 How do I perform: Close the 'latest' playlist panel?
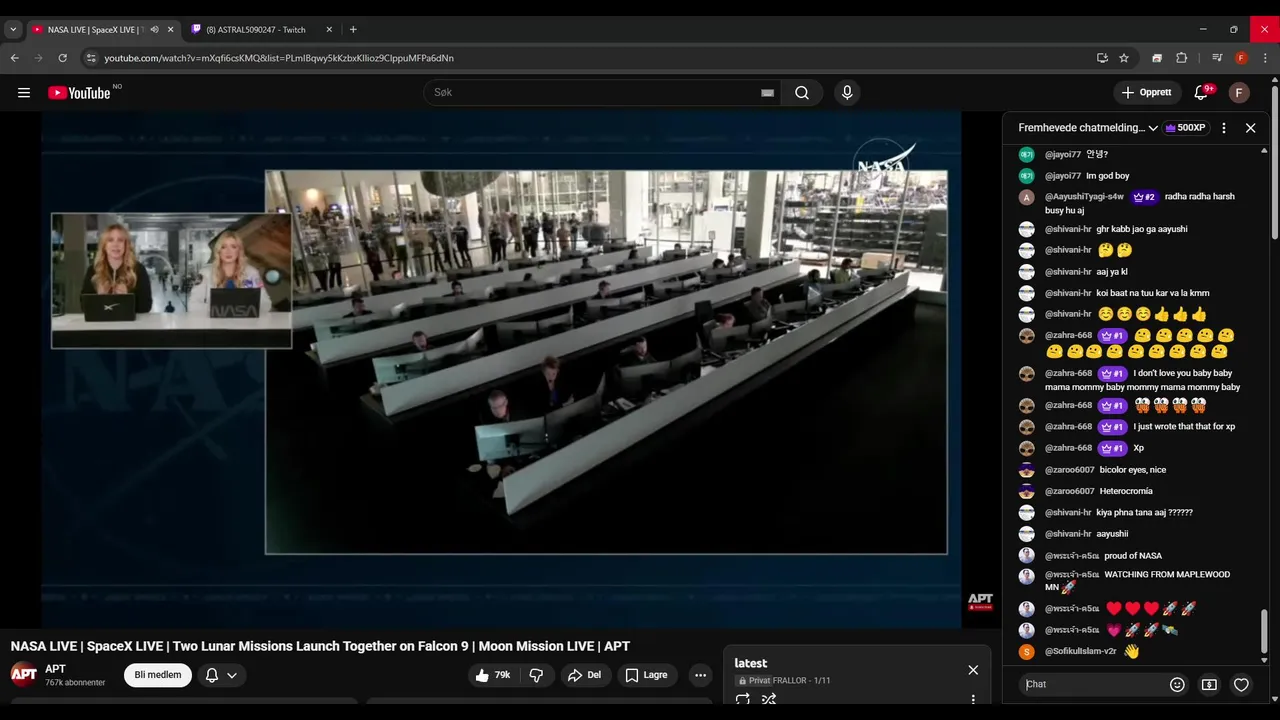(x=973, y=670)
